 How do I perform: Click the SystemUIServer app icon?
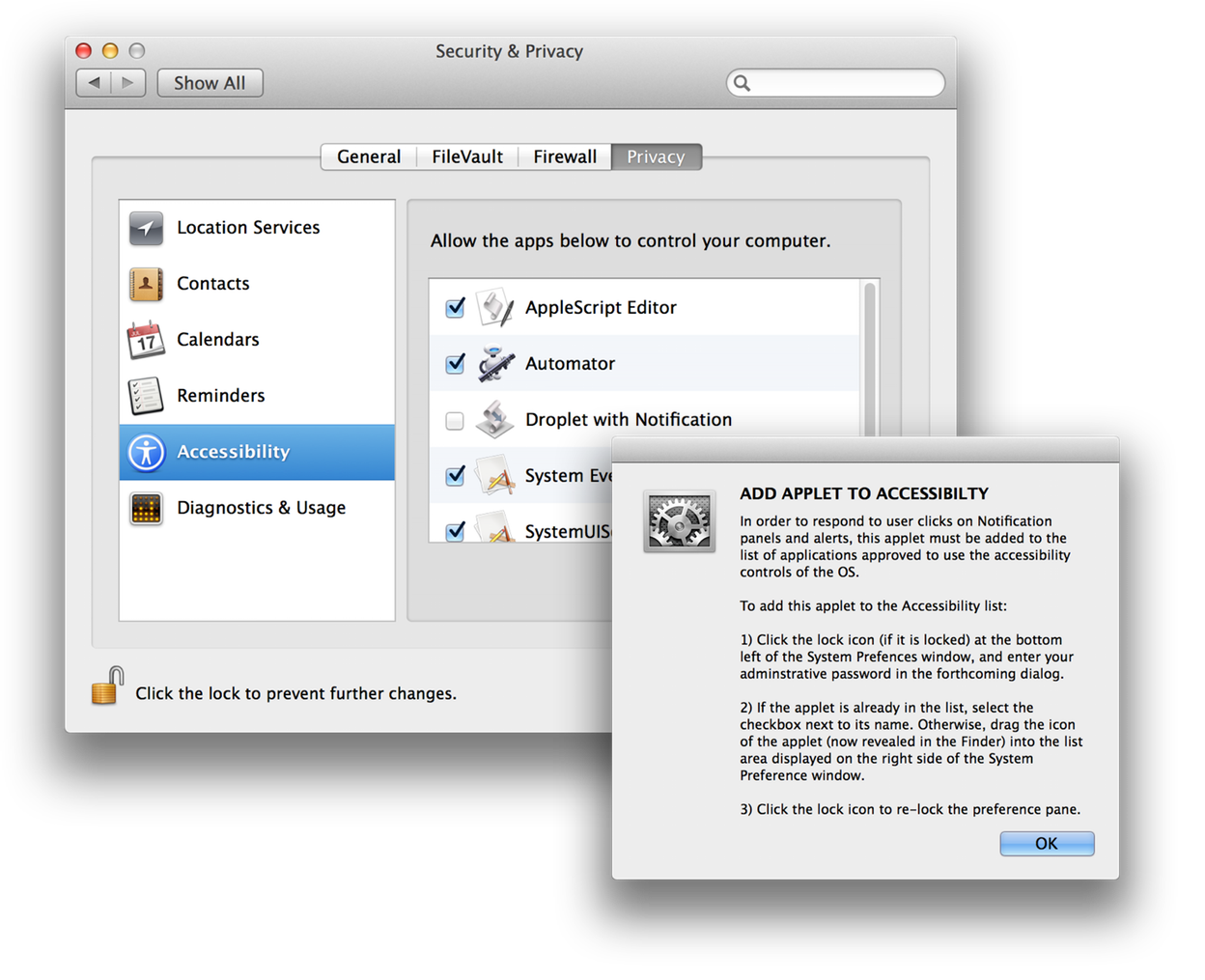pyautogui.click(x=495, y=527)
